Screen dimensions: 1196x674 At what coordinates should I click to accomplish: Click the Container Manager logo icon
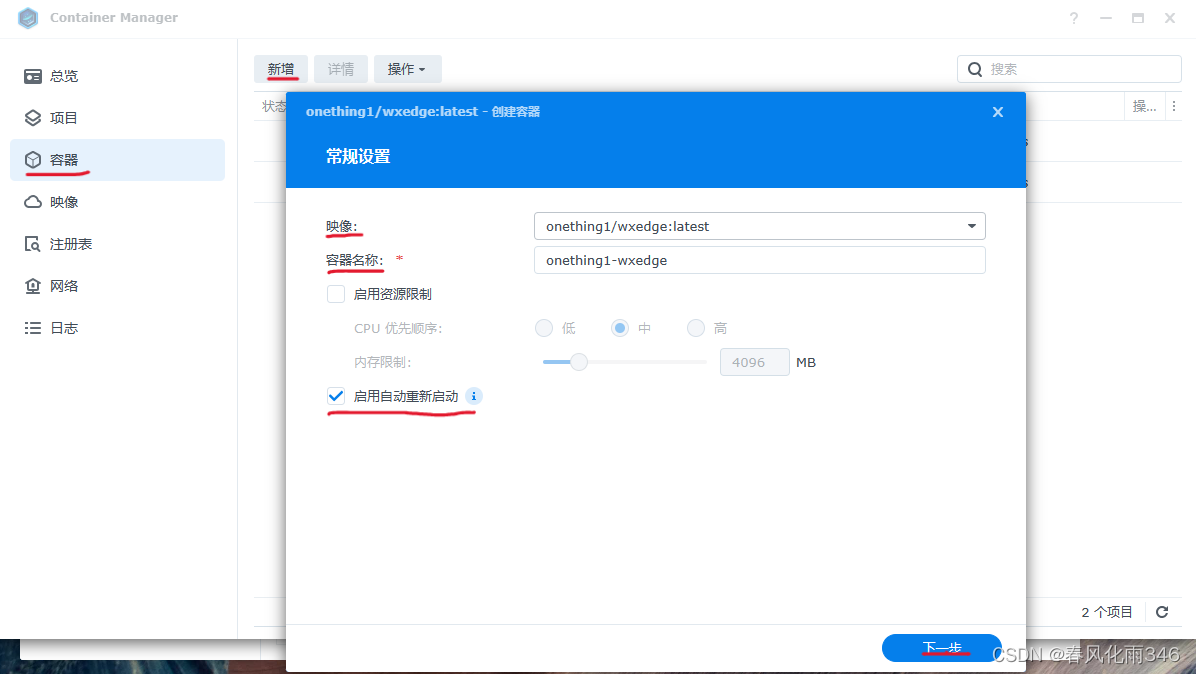pos(28,18)
